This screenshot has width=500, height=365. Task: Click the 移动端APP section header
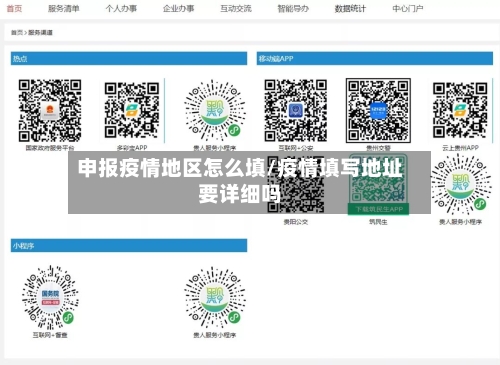[x=375, y=59]
